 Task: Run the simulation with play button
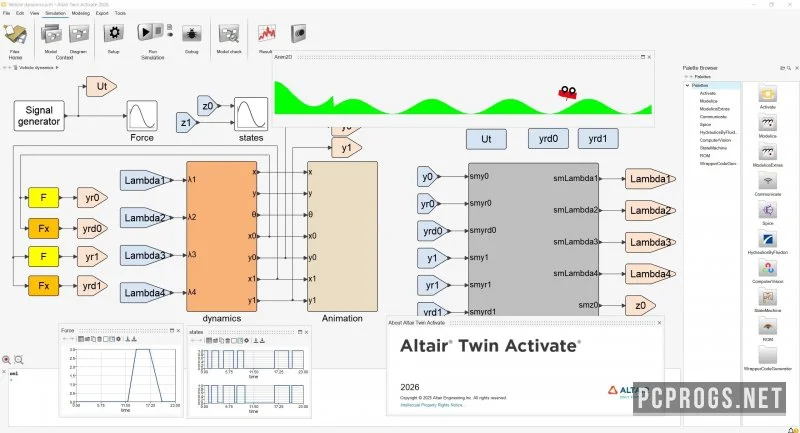145,32
